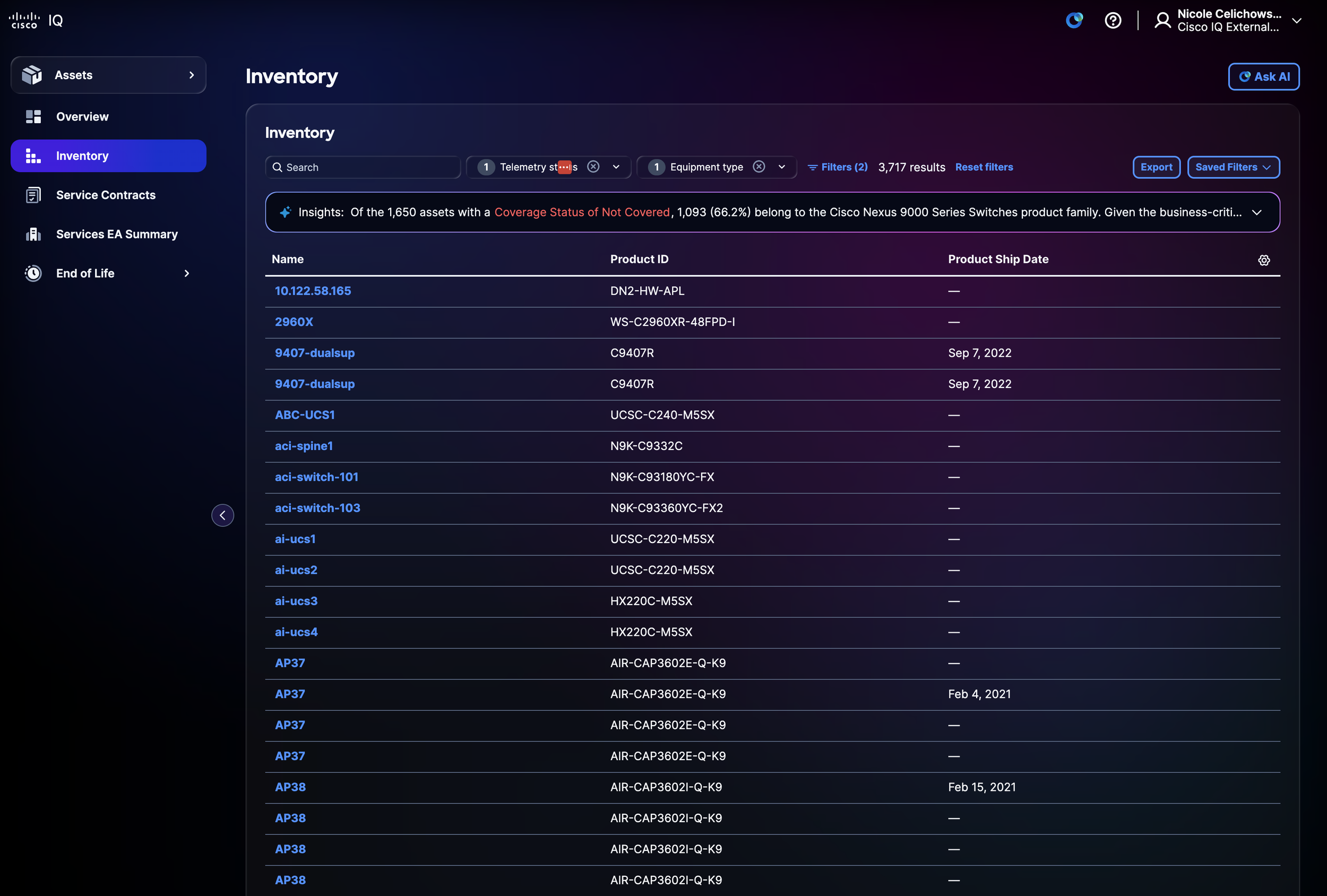
Task: Click Product ID N9K-C93360YC-FX2
Action: point(666,507)
